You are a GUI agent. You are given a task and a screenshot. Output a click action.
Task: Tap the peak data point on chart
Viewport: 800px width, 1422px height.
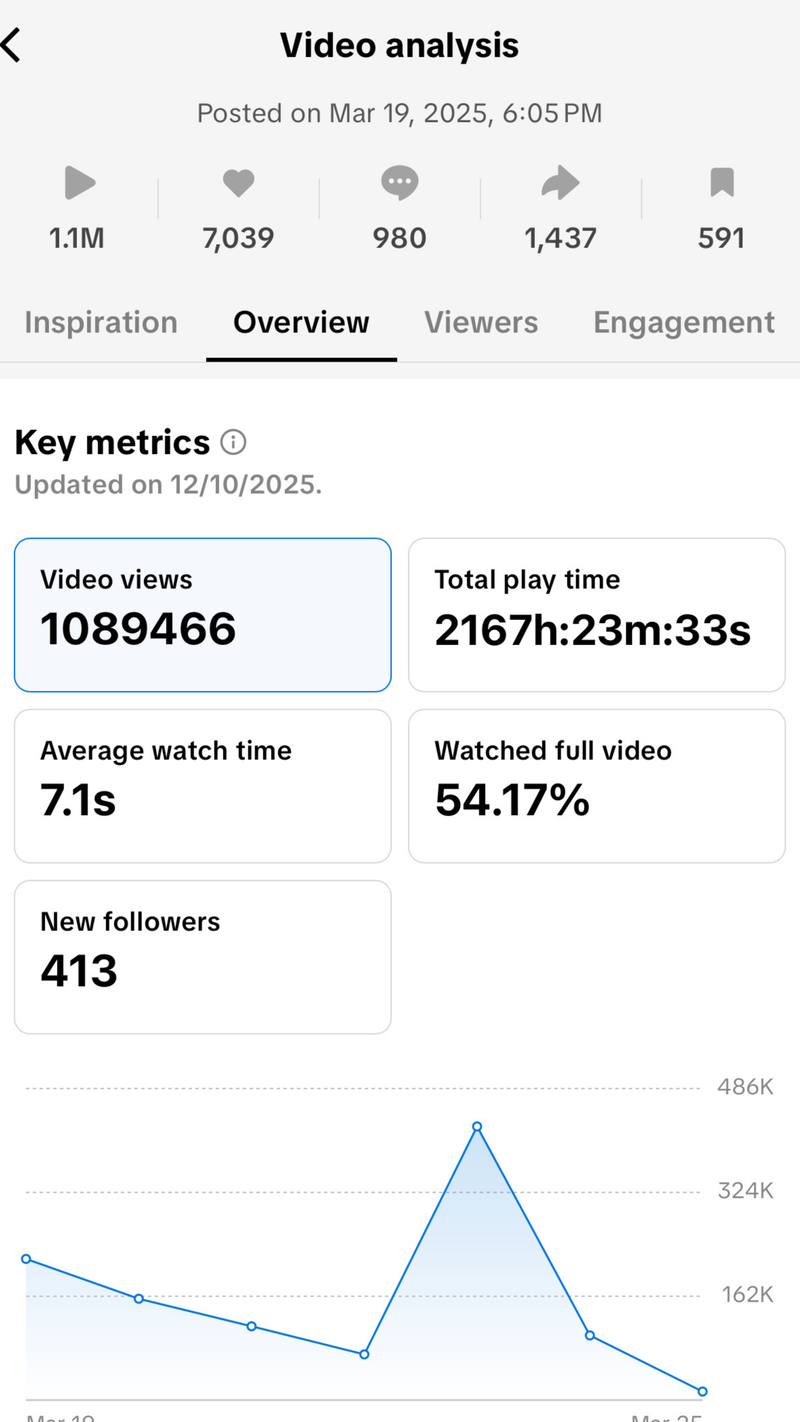(477, 1127)
